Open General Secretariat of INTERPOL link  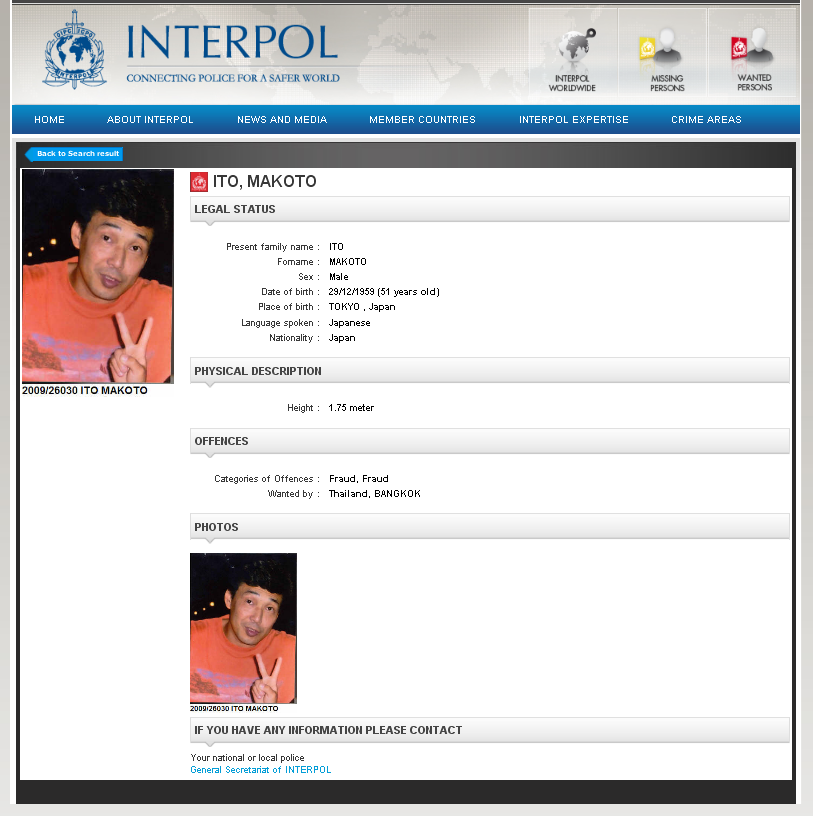coord(261,770)
